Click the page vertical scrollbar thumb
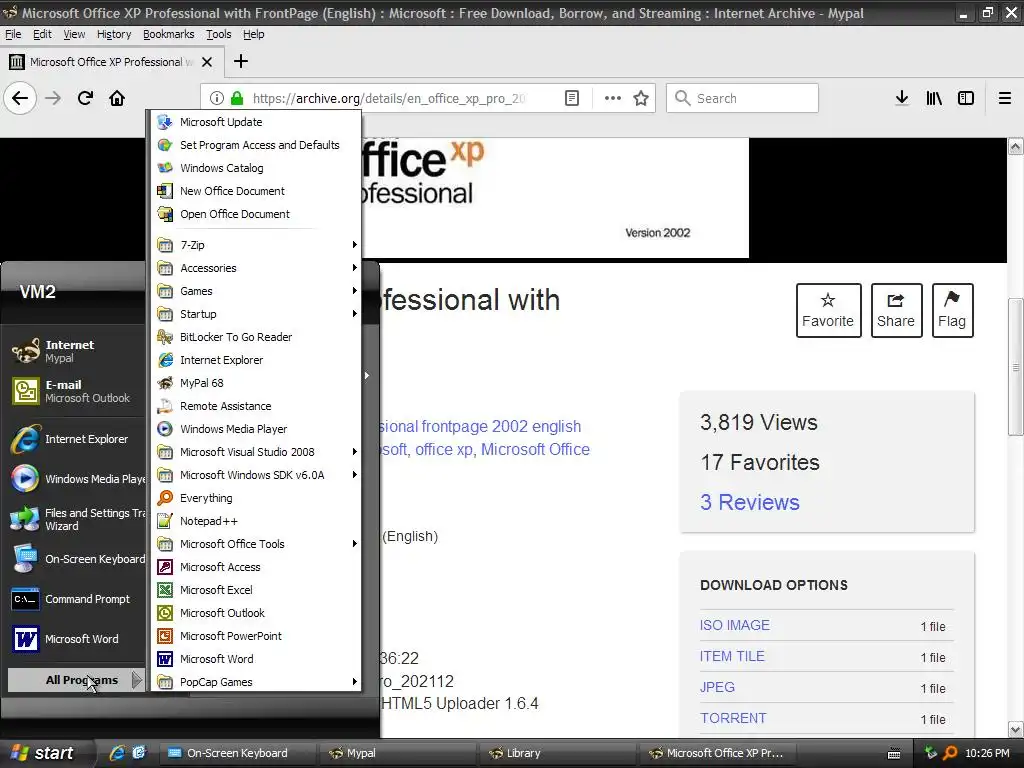 [1015, 366]
